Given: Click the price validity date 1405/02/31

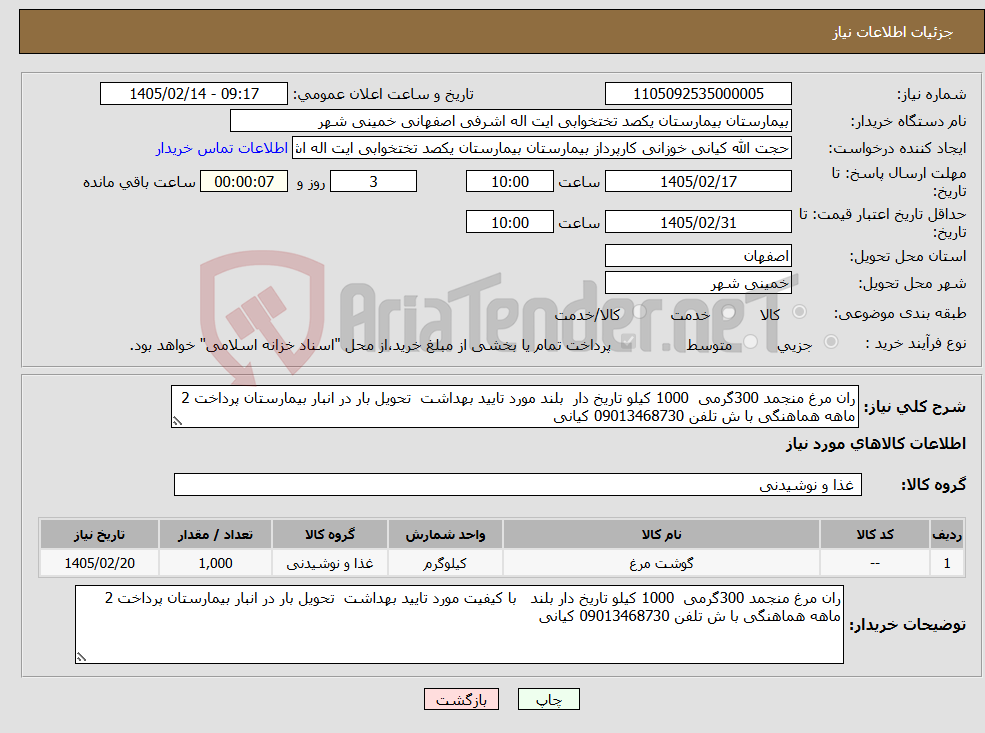Looking at the screenshot, I should coord(698,222).
